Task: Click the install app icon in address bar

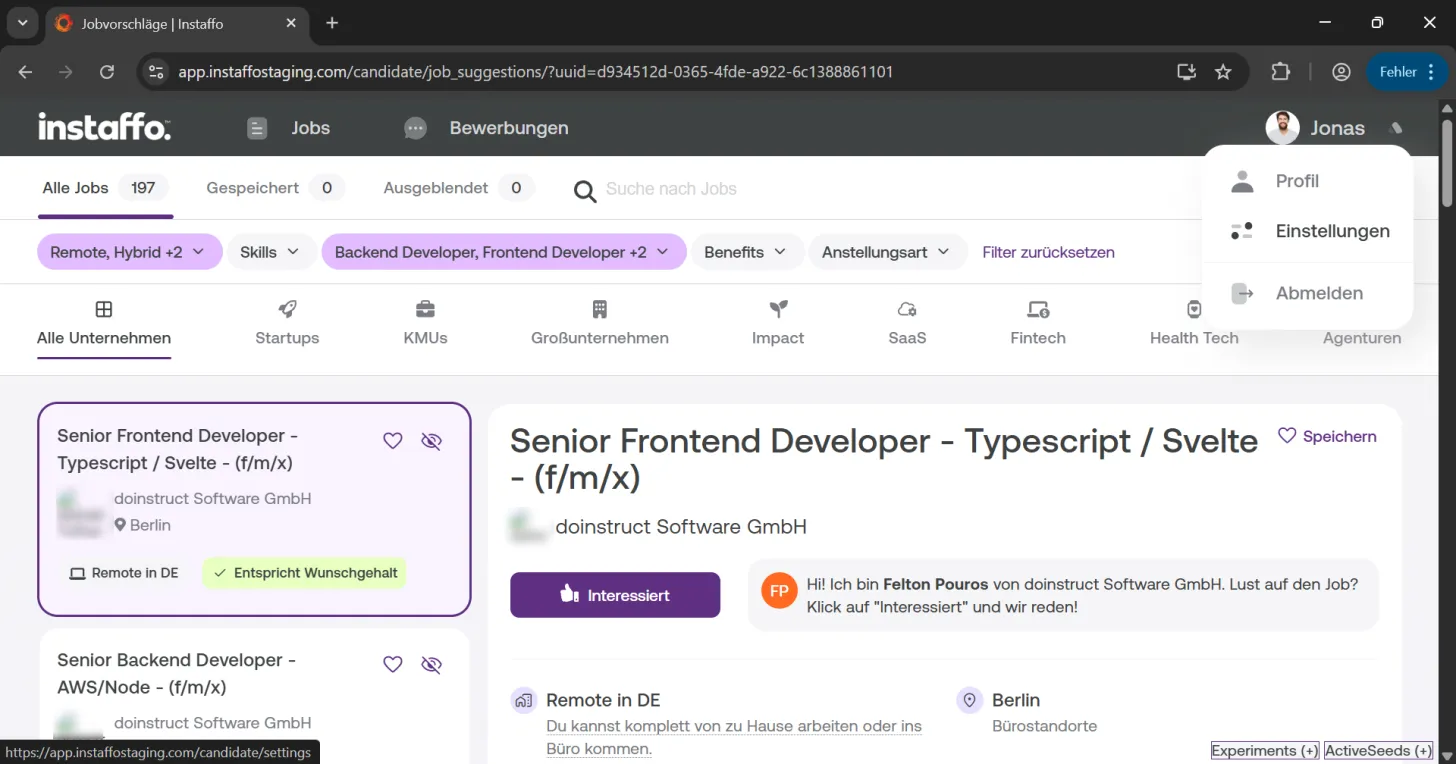Action: [1187, 72]
